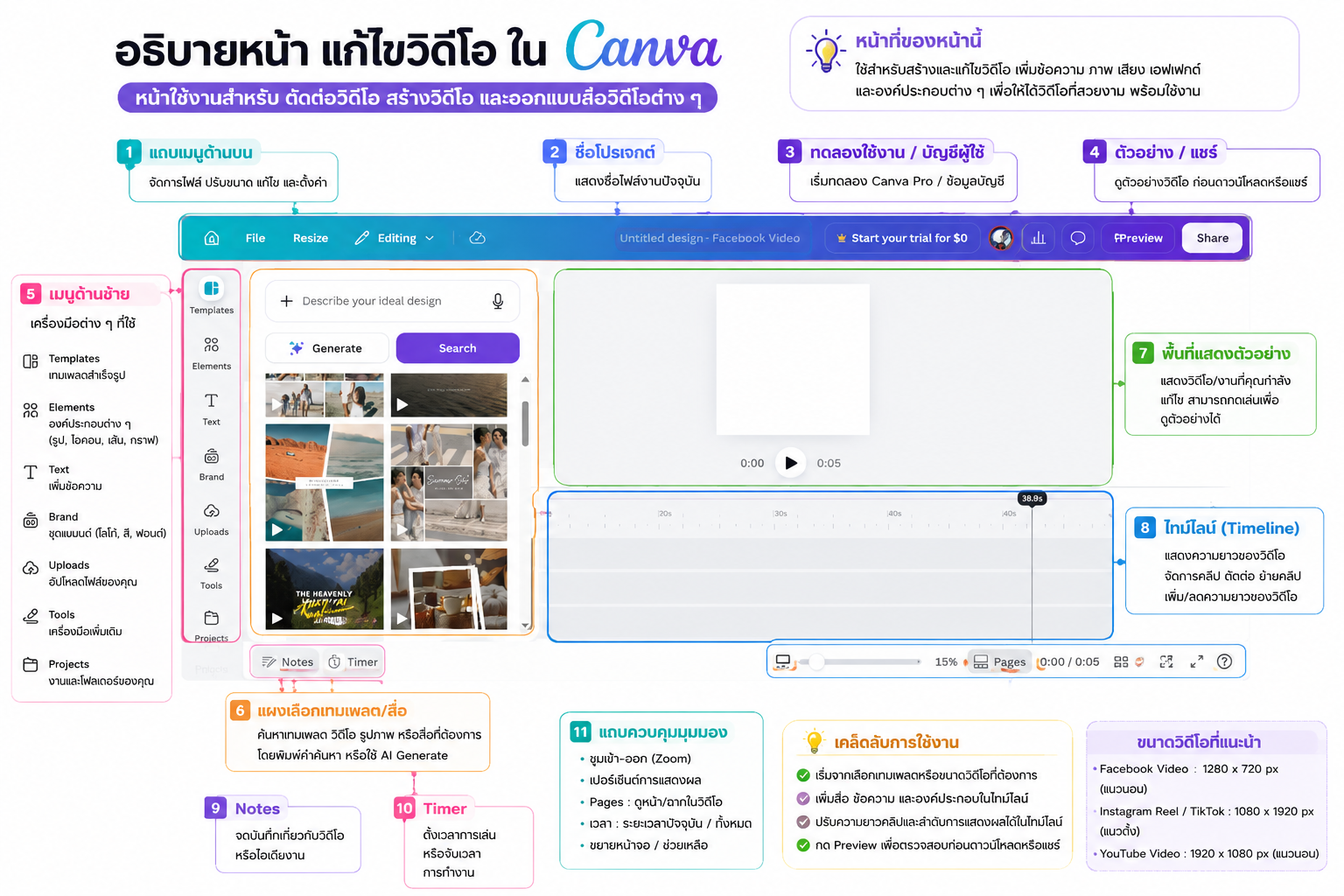Screen dimensions: 1344x896
Task: Open the Tools sidebar tab
Action: coord(212,573)
